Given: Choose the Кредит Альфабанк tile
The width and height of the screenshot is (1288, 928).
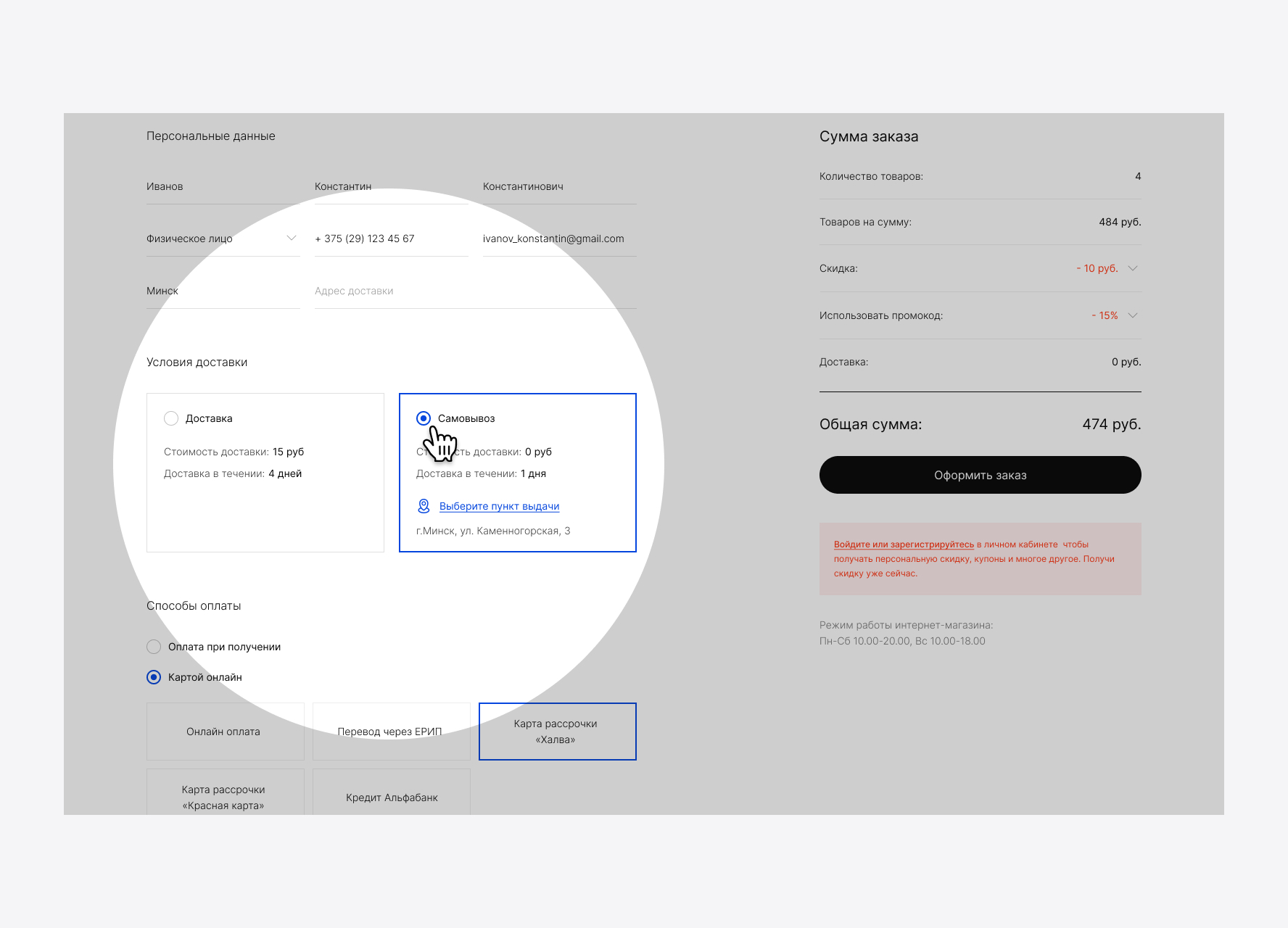Looking at the screenshot, I should pos(391,795).
